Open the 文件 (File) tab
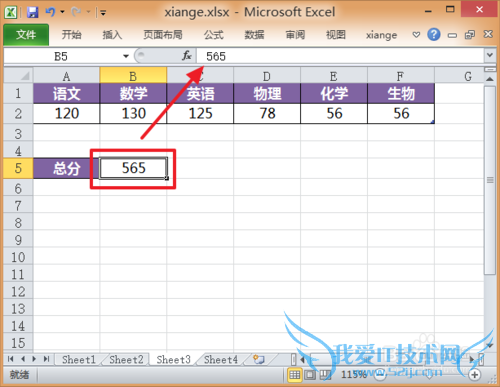500x387 pixels. click(x=26, y=35)
